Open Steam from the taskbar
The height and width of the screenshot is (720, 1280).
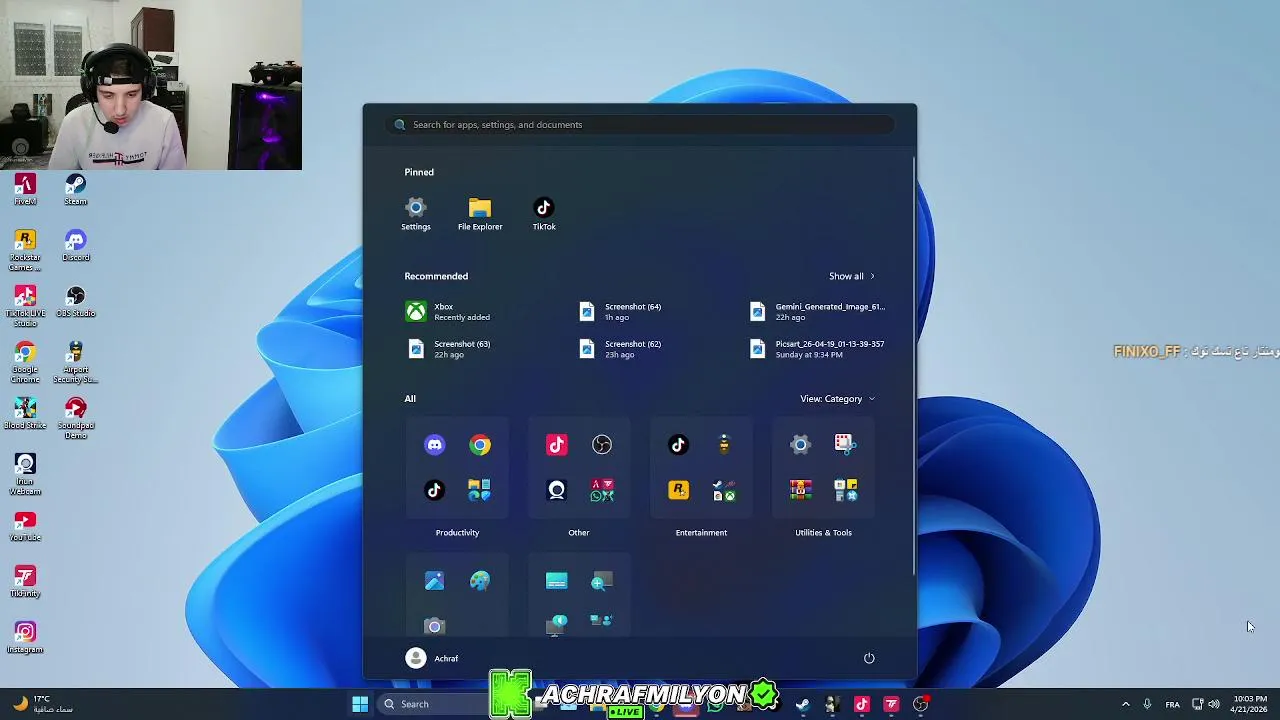(x=802, y=704)
